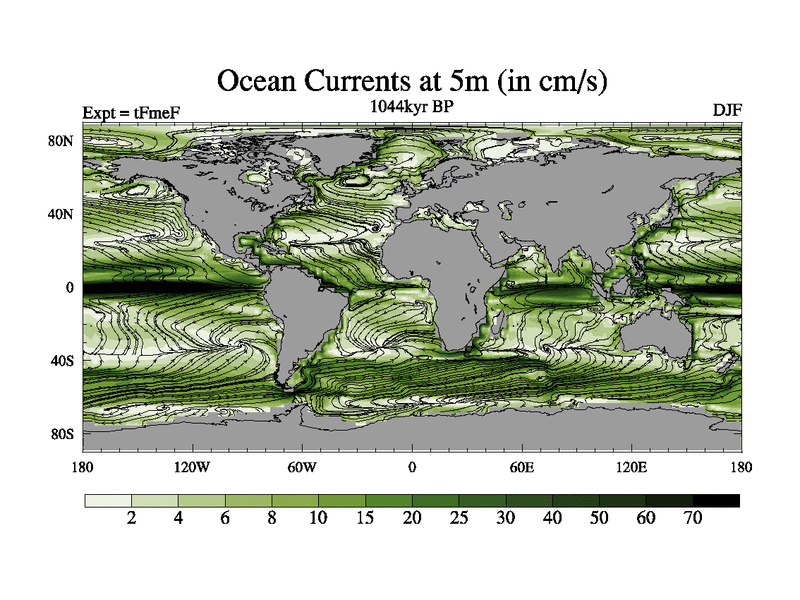Choose the colorbar swatch between 4 and 6
The width and height of the screenshot is (800, 600).
click(201, 500)
